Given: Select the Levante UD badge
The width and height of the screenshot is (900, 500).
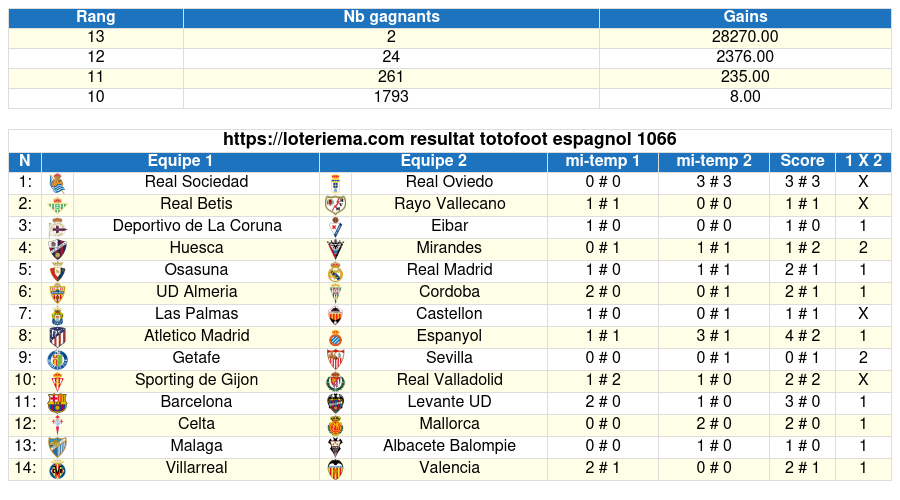Looking at the screenshot, I should [x=335, y=403].
